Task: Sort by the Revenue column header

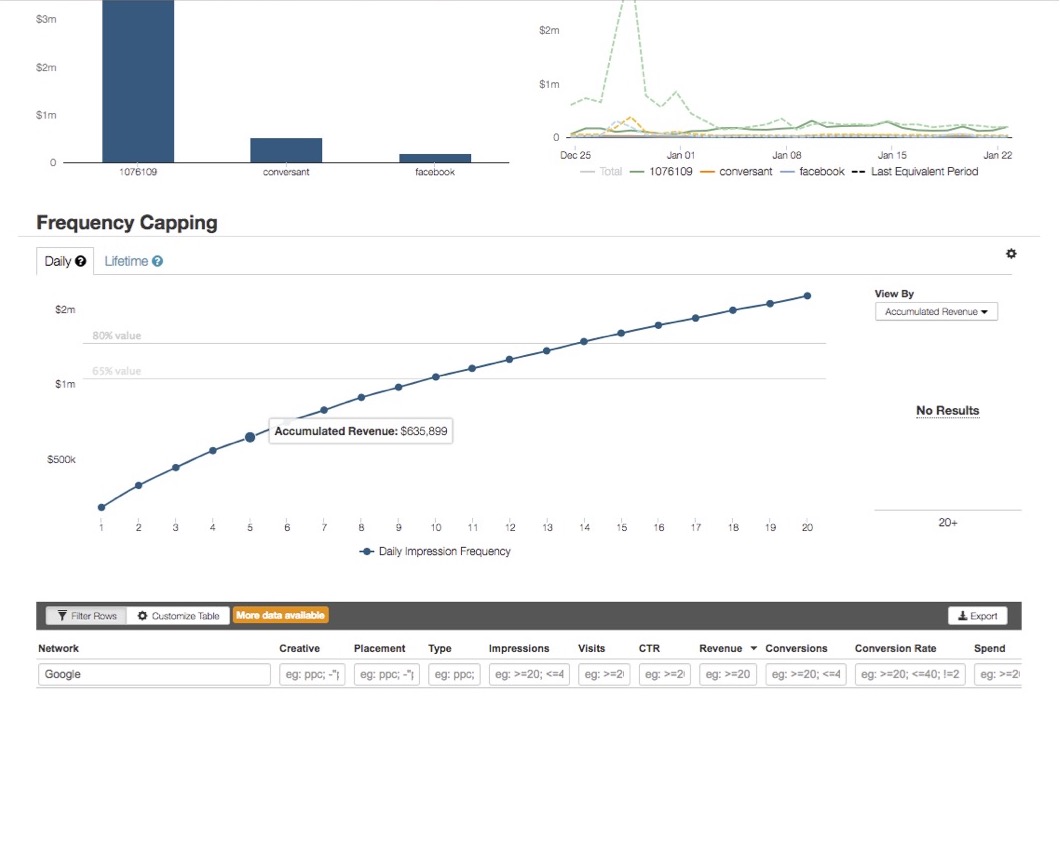Action: 721,648
